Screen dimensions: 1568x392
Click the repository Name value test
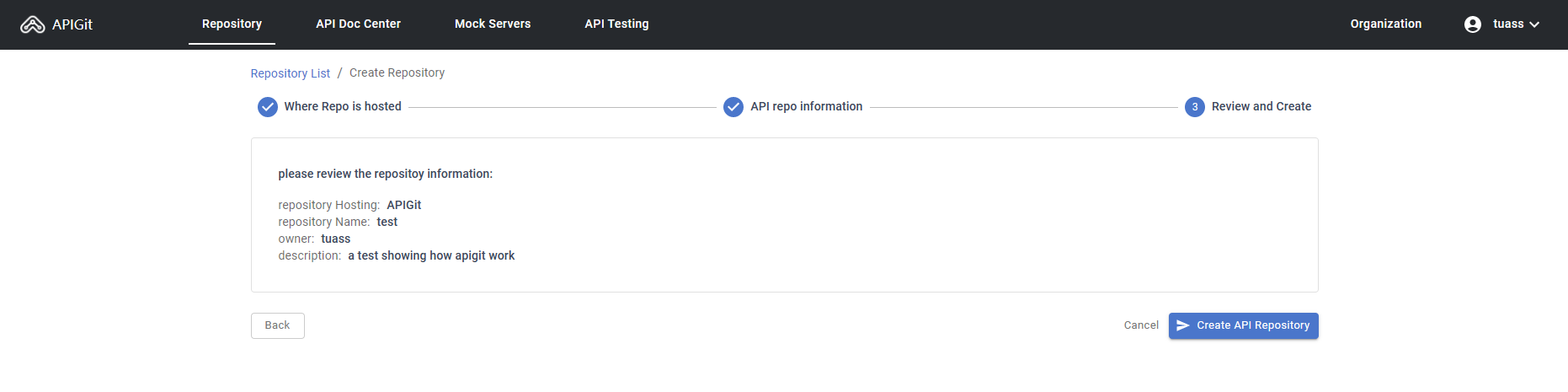(x=387, y=222)
